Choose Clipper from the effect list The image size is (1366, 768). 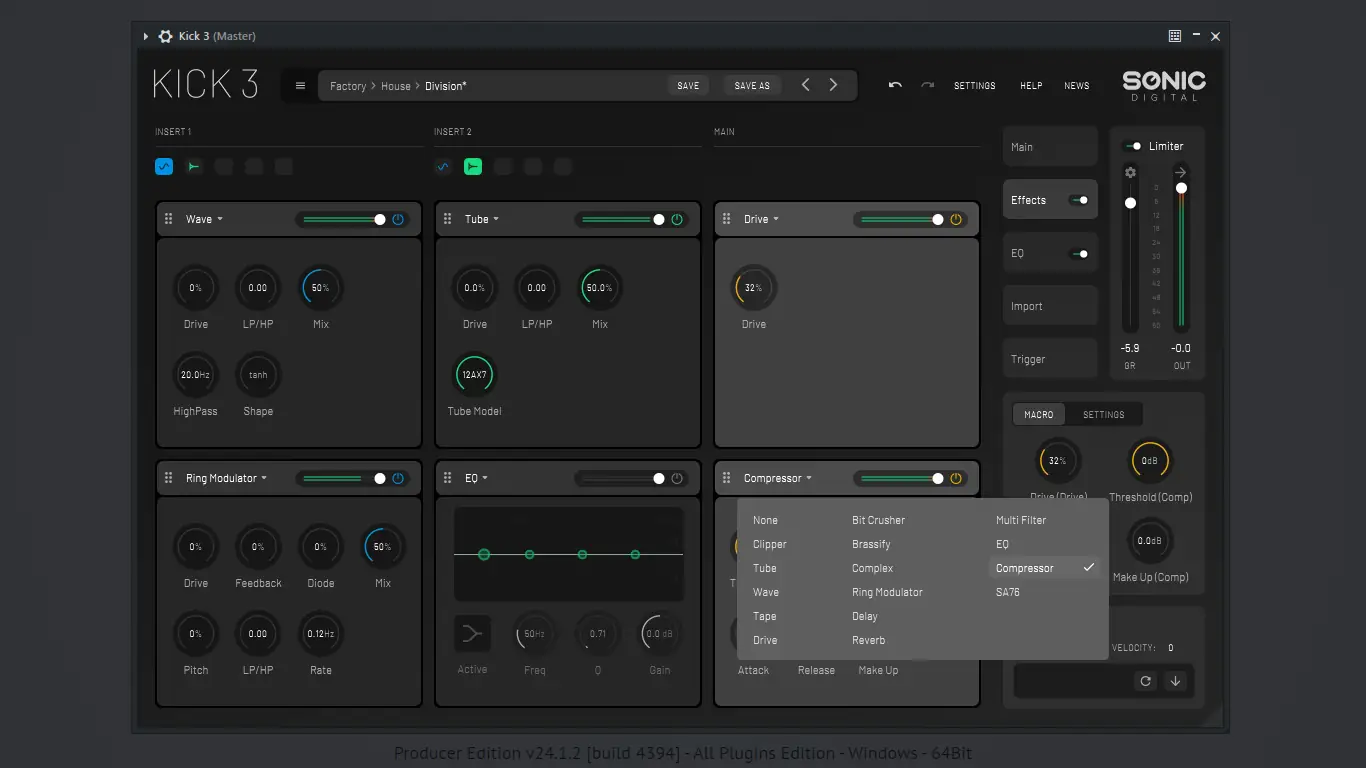770,544
